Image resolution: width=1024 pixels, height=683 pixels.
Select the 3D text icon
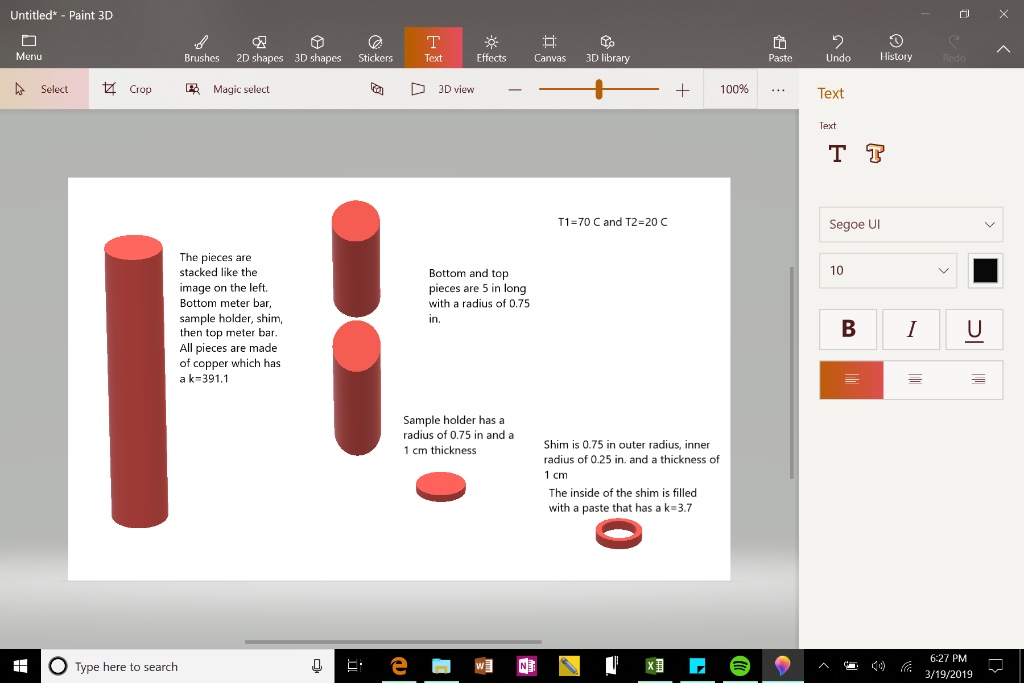(875, 154)
